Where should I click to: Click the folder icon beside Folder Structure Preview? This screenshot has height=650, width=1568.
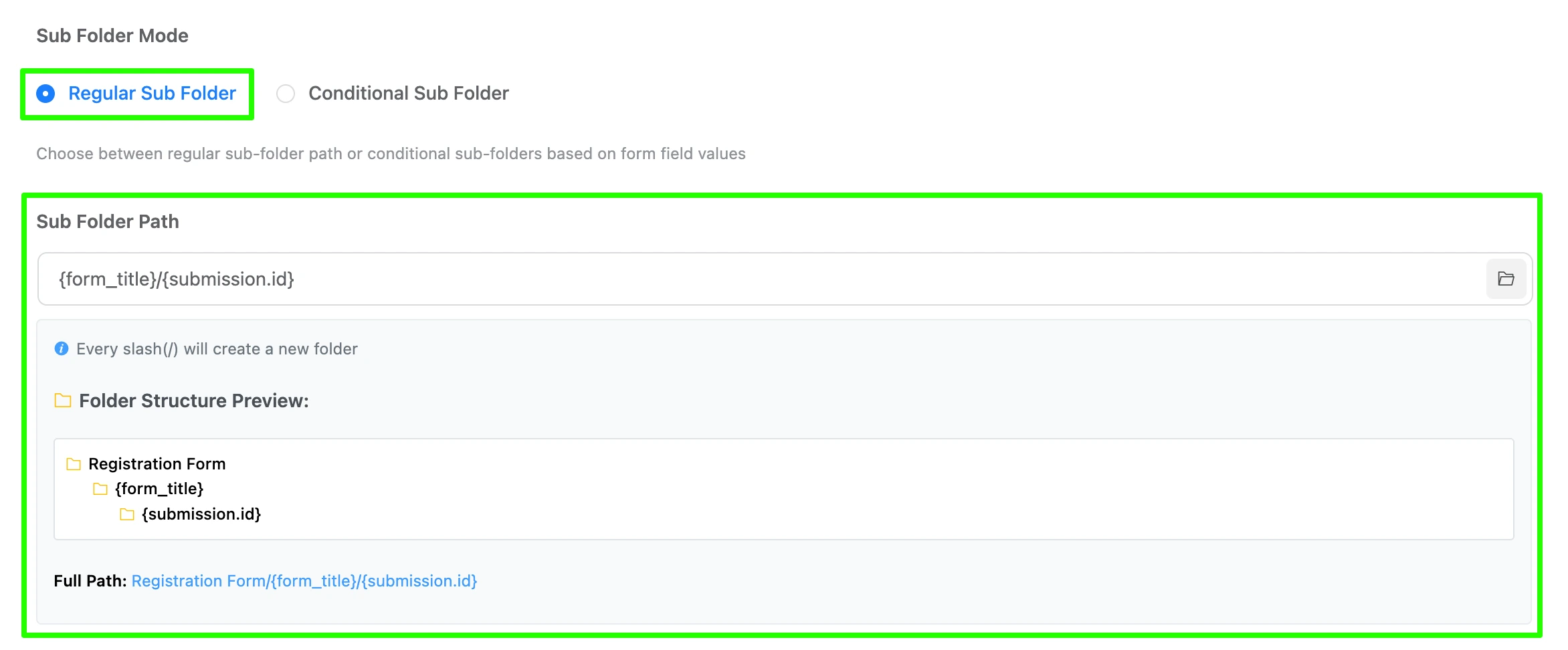point(63,401)
